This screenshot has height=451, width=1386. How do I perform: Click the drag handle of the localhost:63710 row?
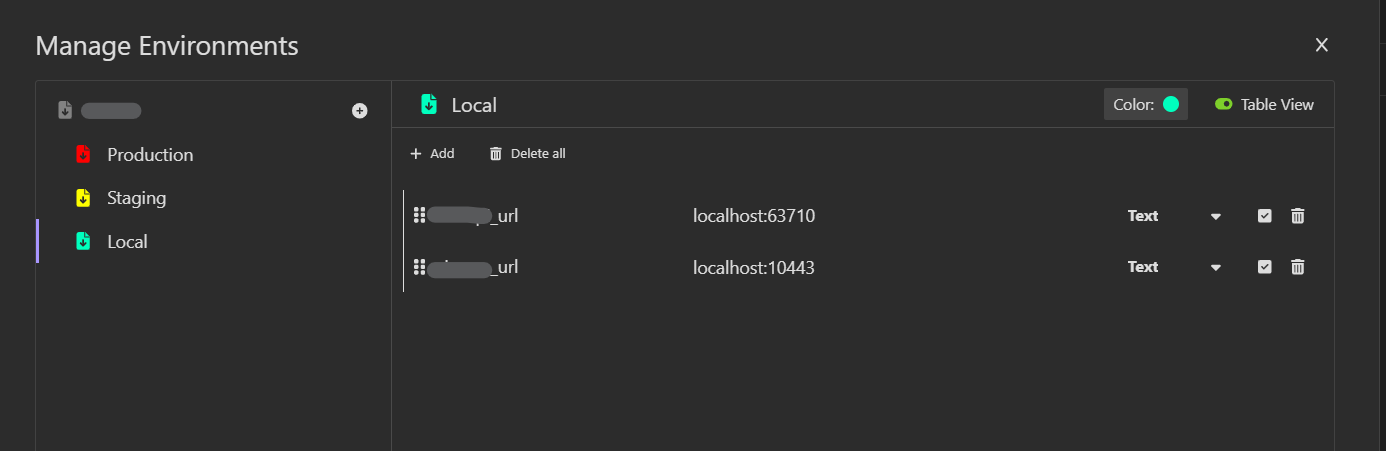pyautogui.click(x=420, y=216)
